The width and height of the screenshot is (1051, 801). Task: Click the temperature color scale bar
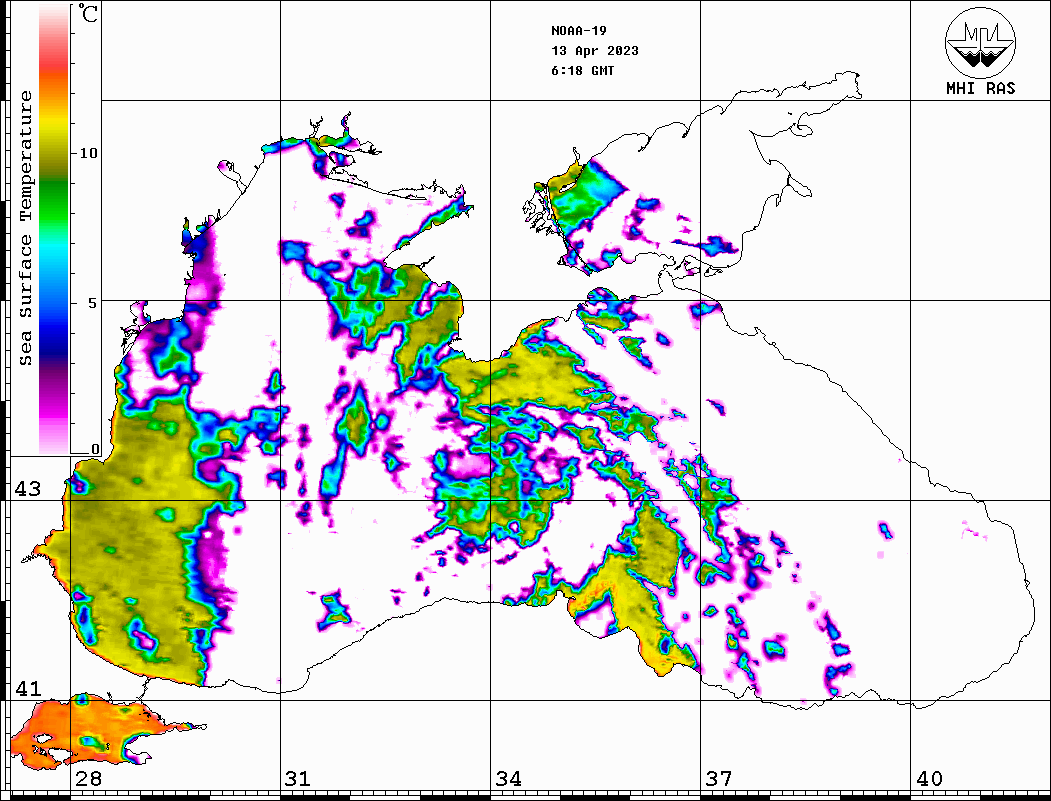54,229
